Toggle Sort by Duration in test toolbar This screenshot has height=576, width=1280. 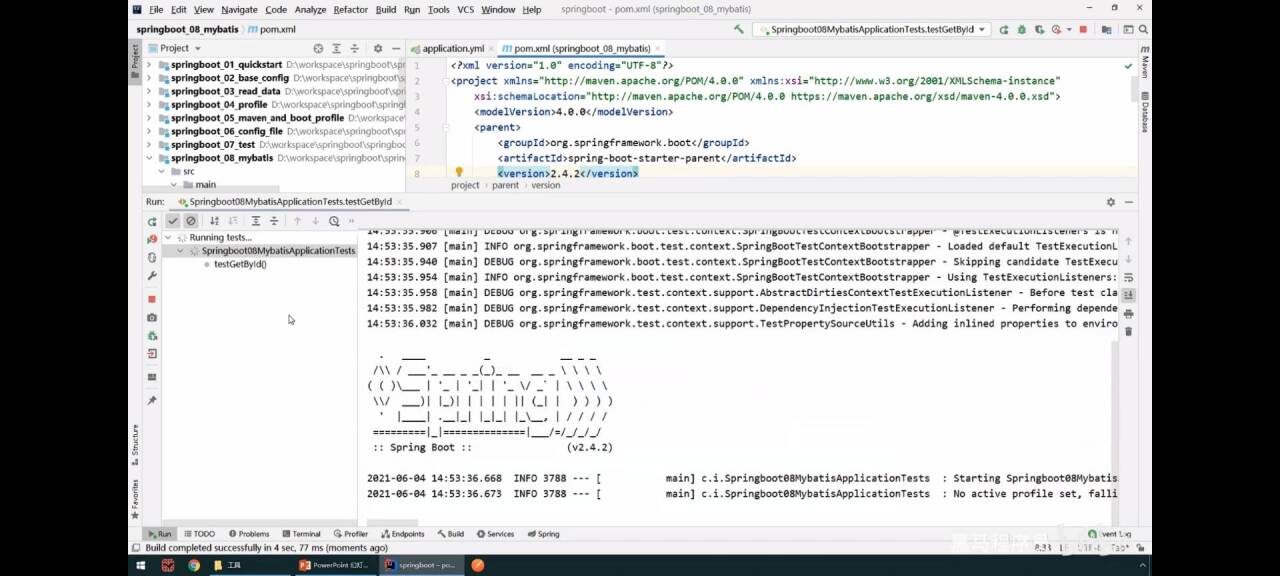[232, 221]
